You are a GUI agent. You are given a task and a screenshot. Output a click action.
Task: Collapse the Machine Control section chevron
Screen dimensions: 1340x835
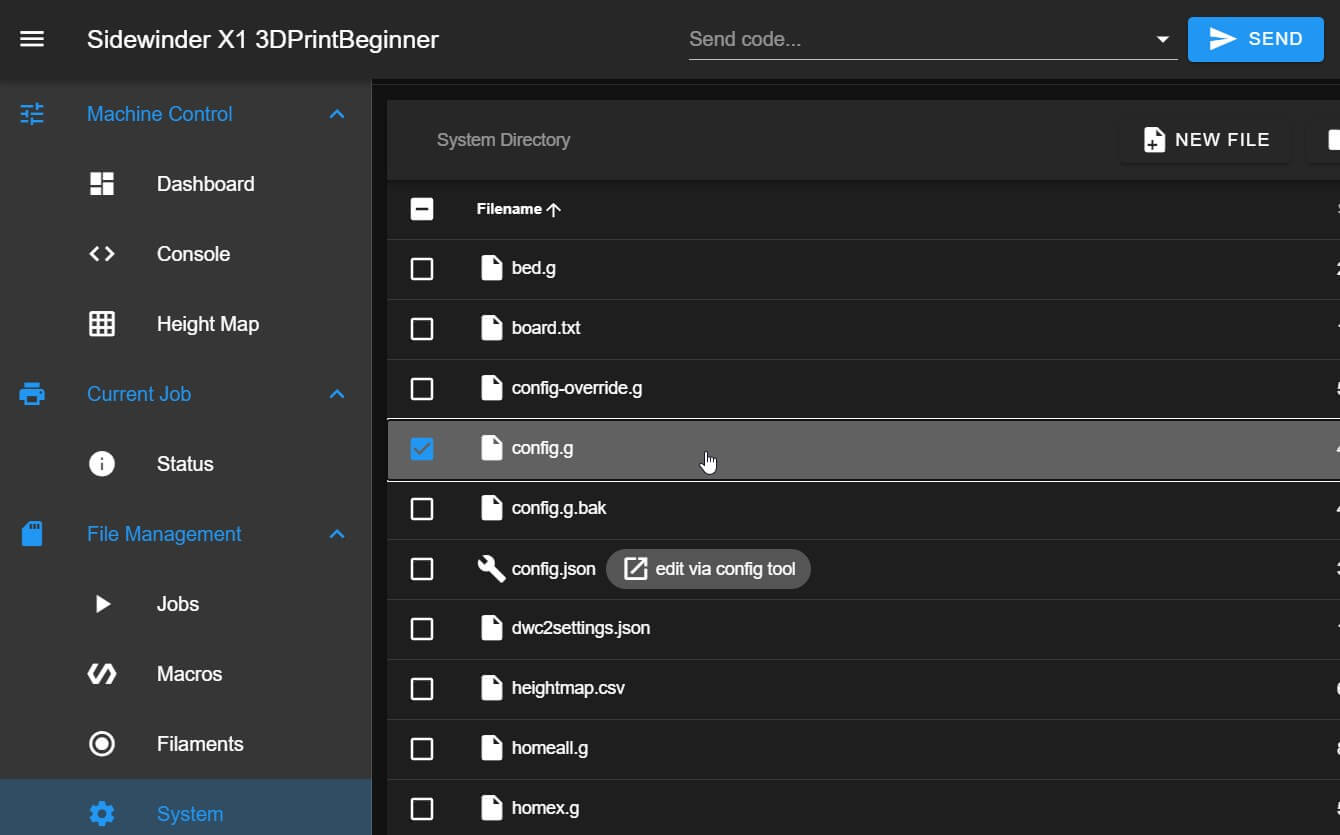(x=337, y=114)
